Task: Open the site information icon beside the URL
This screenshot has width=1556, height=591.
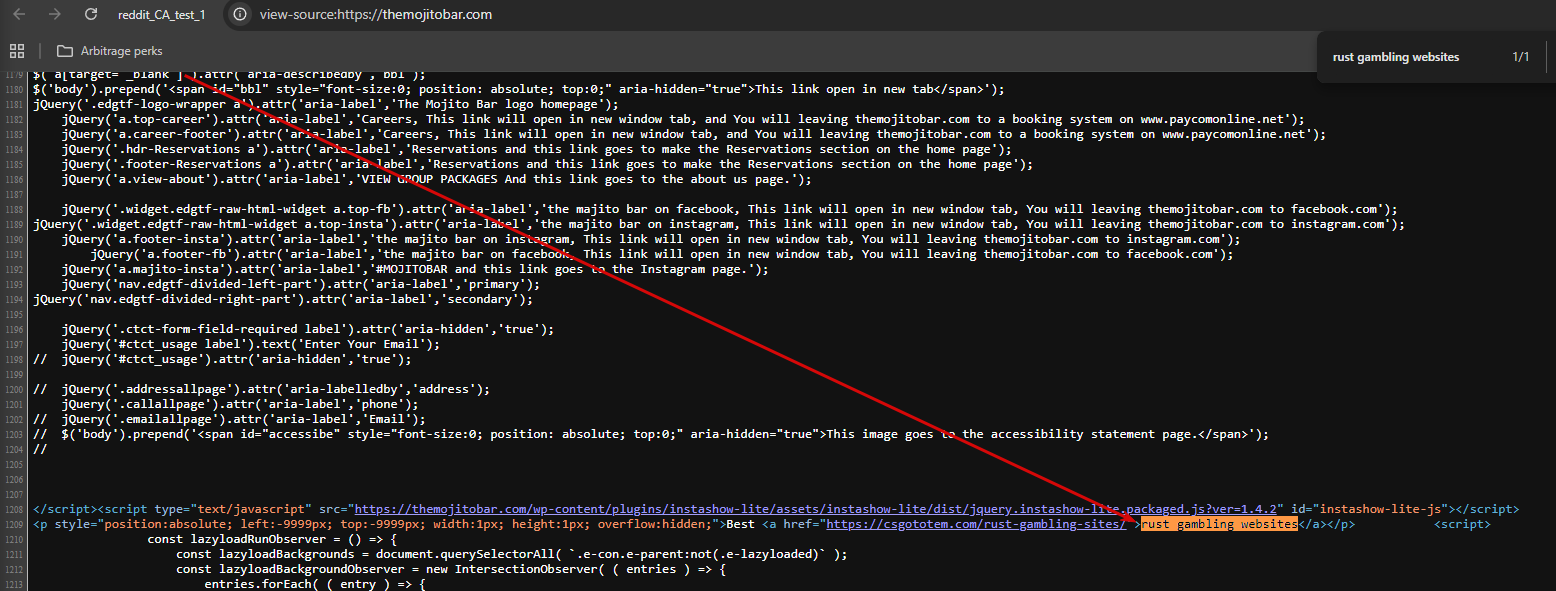Action: (x=239, y=15)
